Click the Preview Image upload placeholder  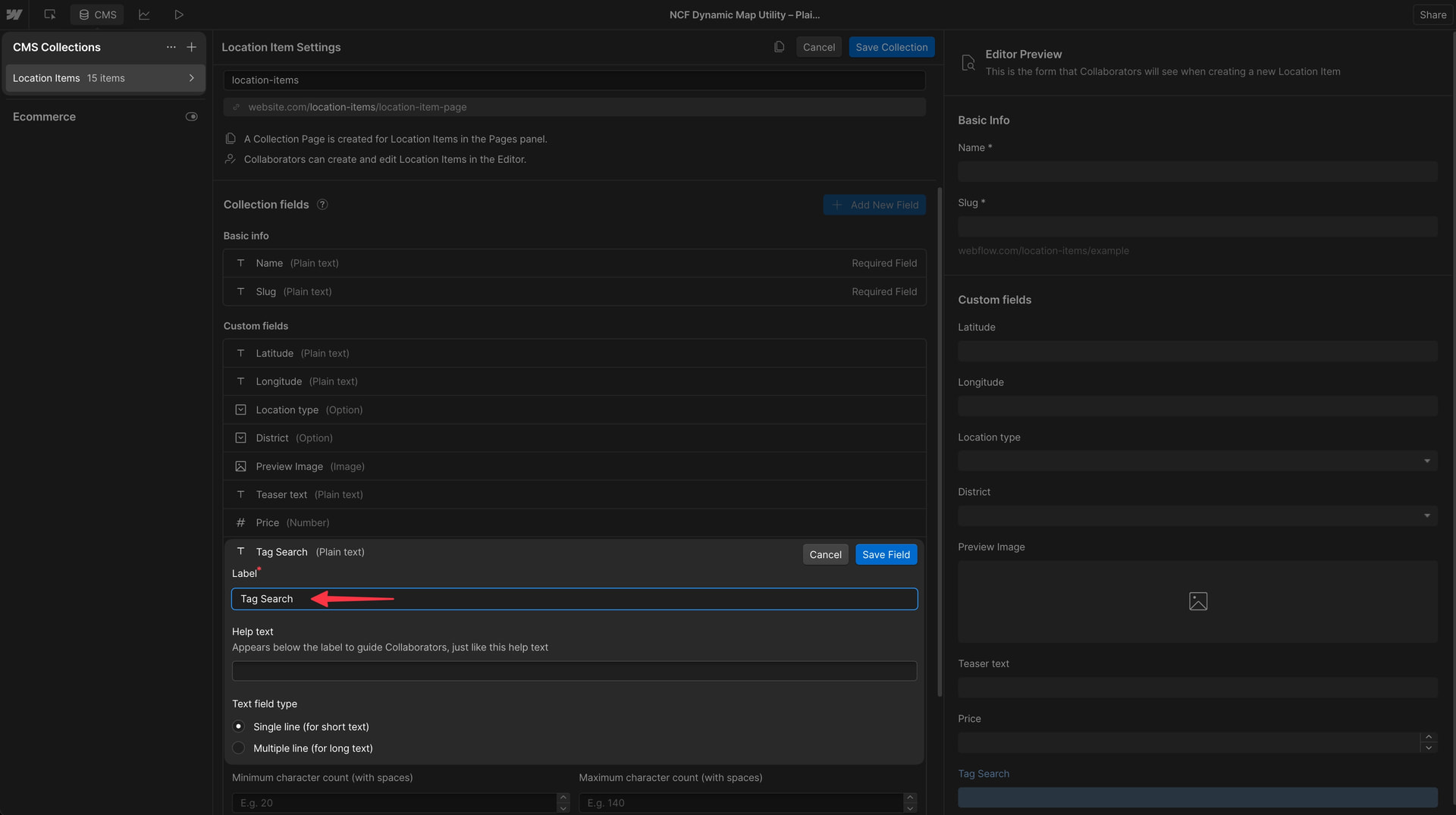click(x=1197, y=601)
